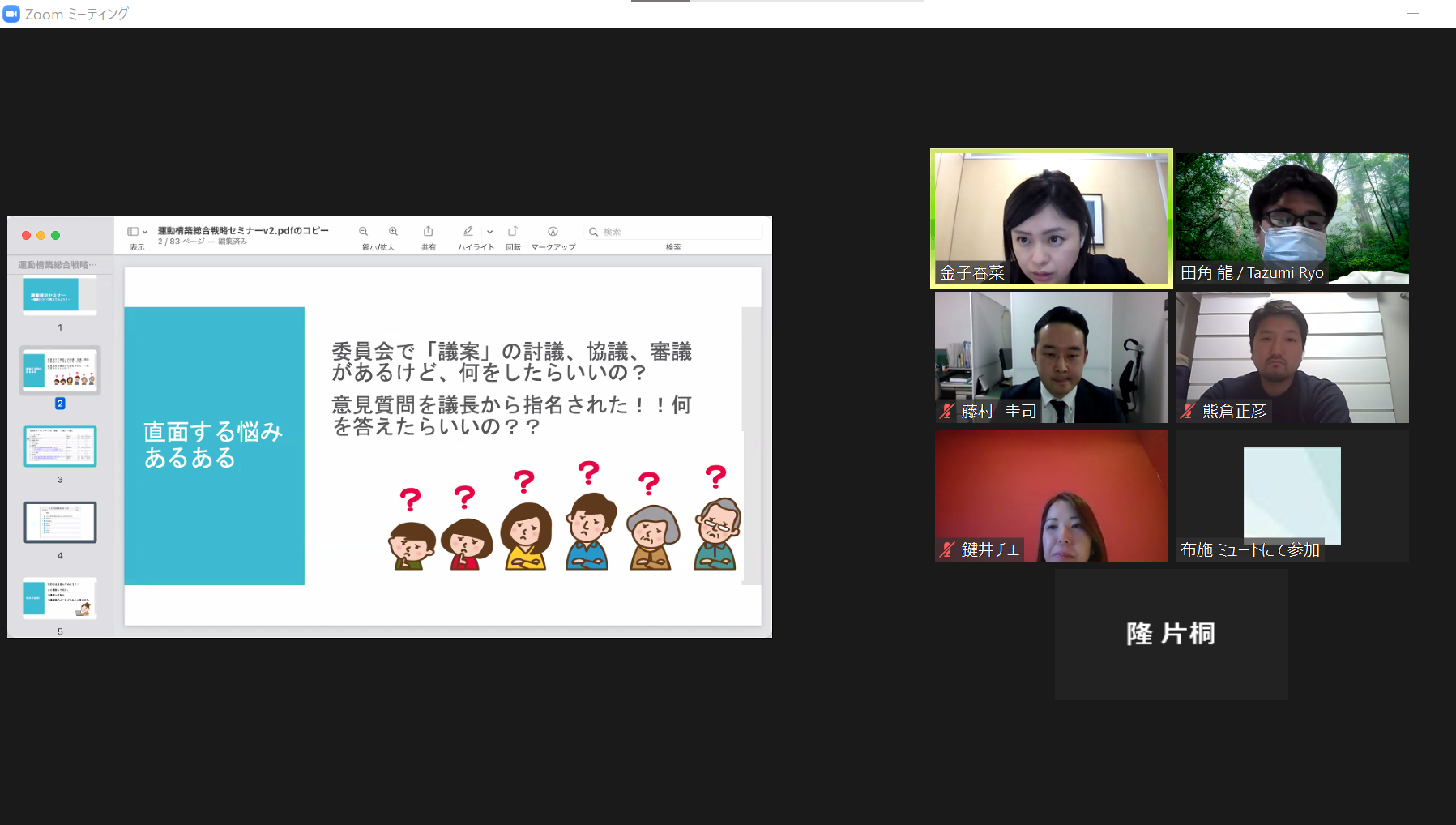Open the share (共有) icon
The height and width of the screenshot is (825, 1456).
[x=428, y=232]
